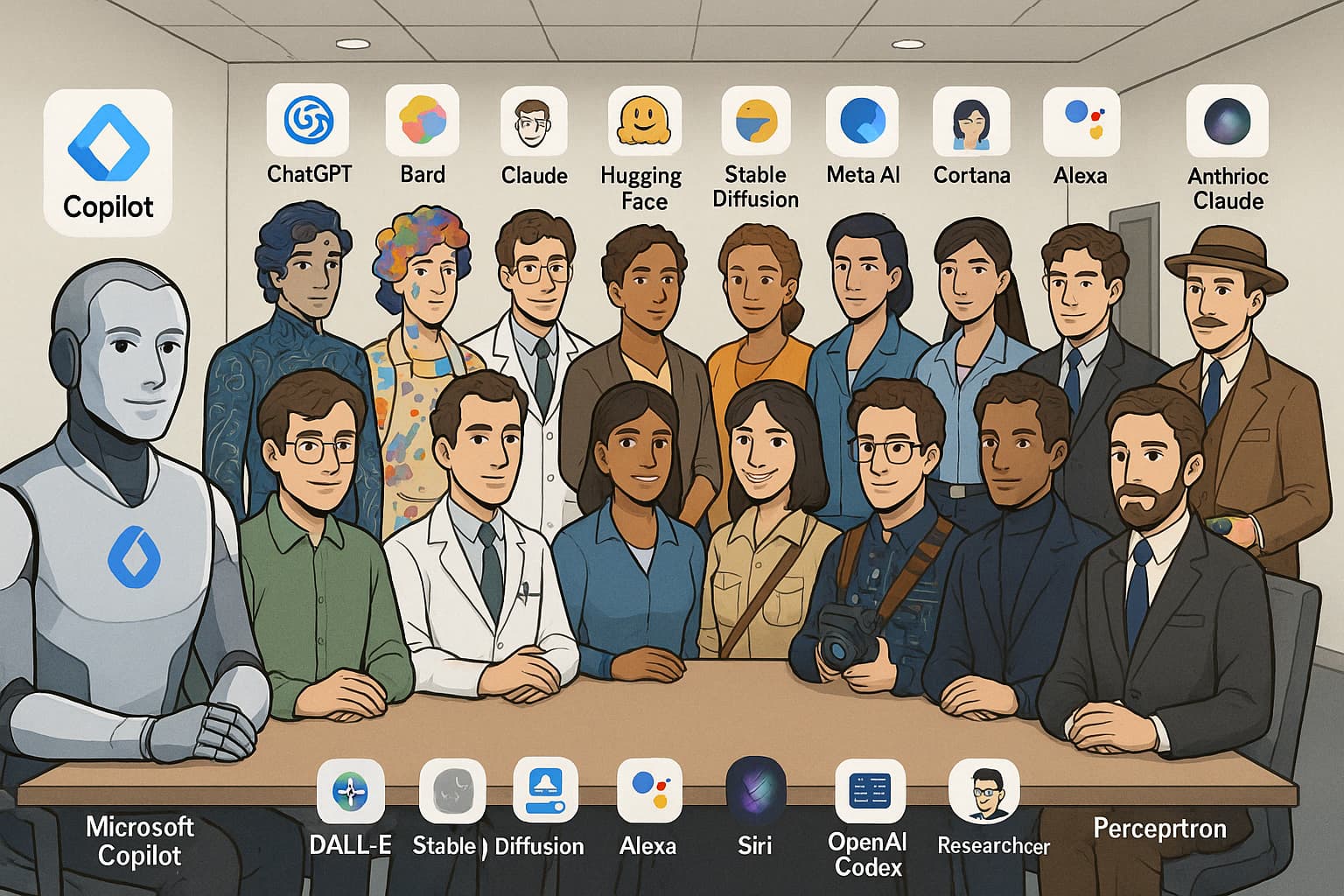Select the gray icon above the 'Stable )' label
The image size is (1344, 896).
[452, 792]
